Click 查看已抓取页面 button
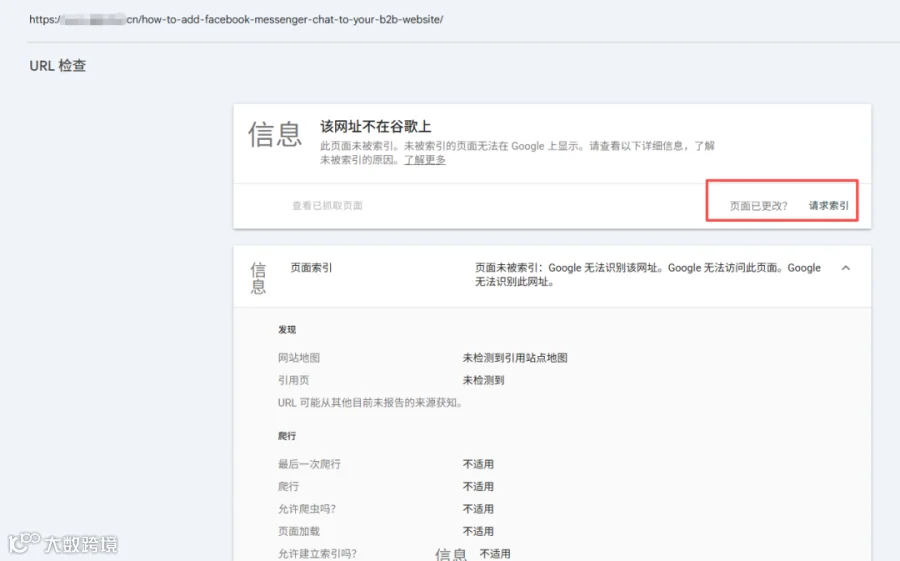 (327, 206)
